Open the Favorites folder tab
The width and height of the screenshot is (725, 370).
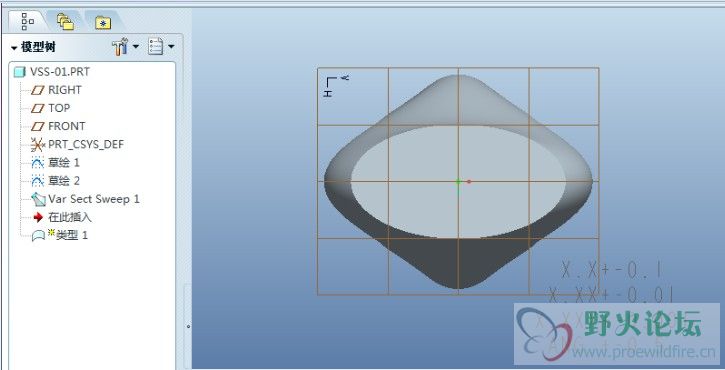pos(103,22)
